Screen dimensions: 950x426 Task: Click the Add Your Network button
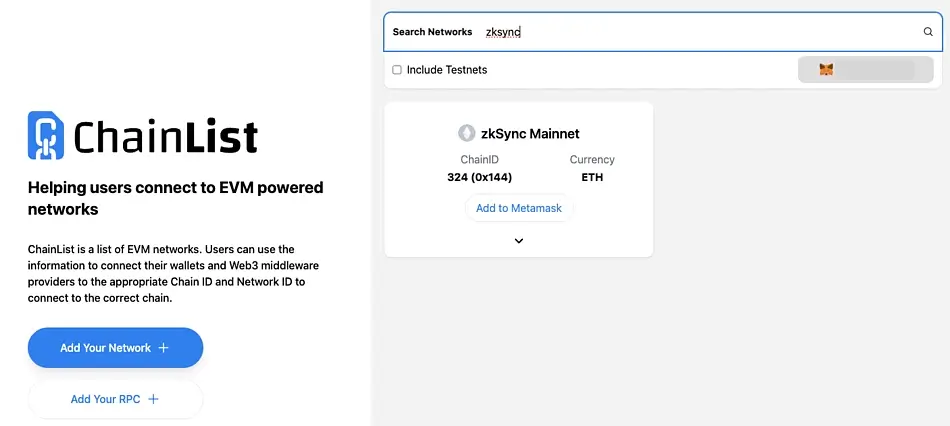coord(115,348)
